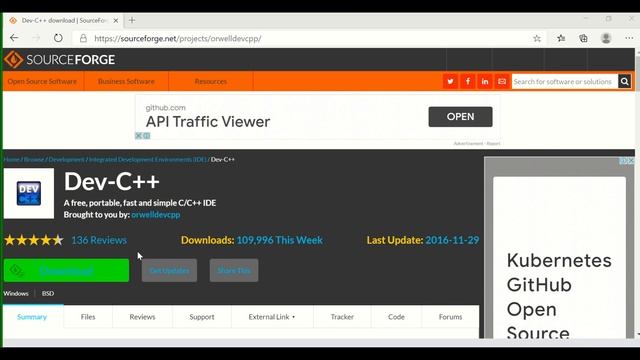Open the Code tab

click(396, 317)
